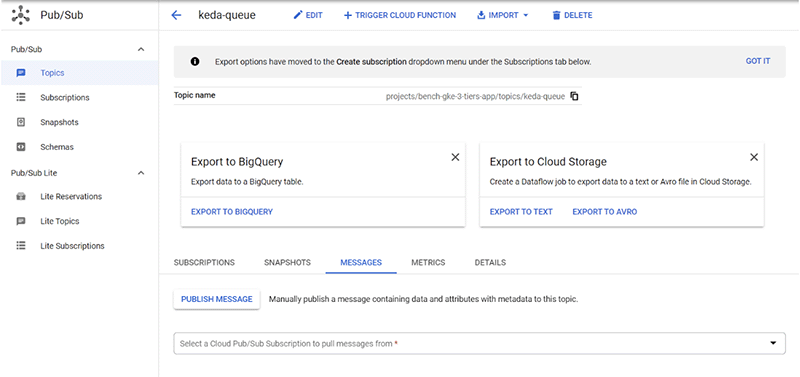Click the Export to Avro link
The image size is (800, 377).
(x=605, y=212)
